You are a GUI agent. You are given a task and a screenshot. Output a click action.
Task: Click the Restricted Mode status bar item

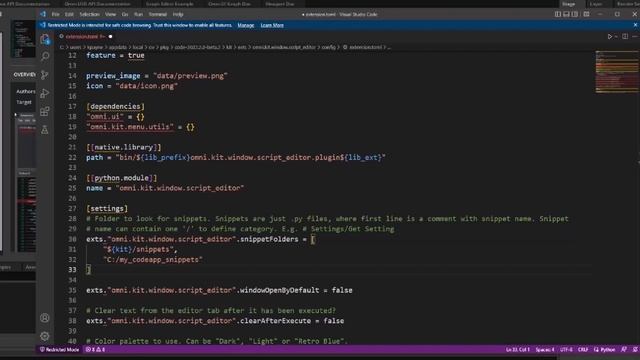coord(60,349)
